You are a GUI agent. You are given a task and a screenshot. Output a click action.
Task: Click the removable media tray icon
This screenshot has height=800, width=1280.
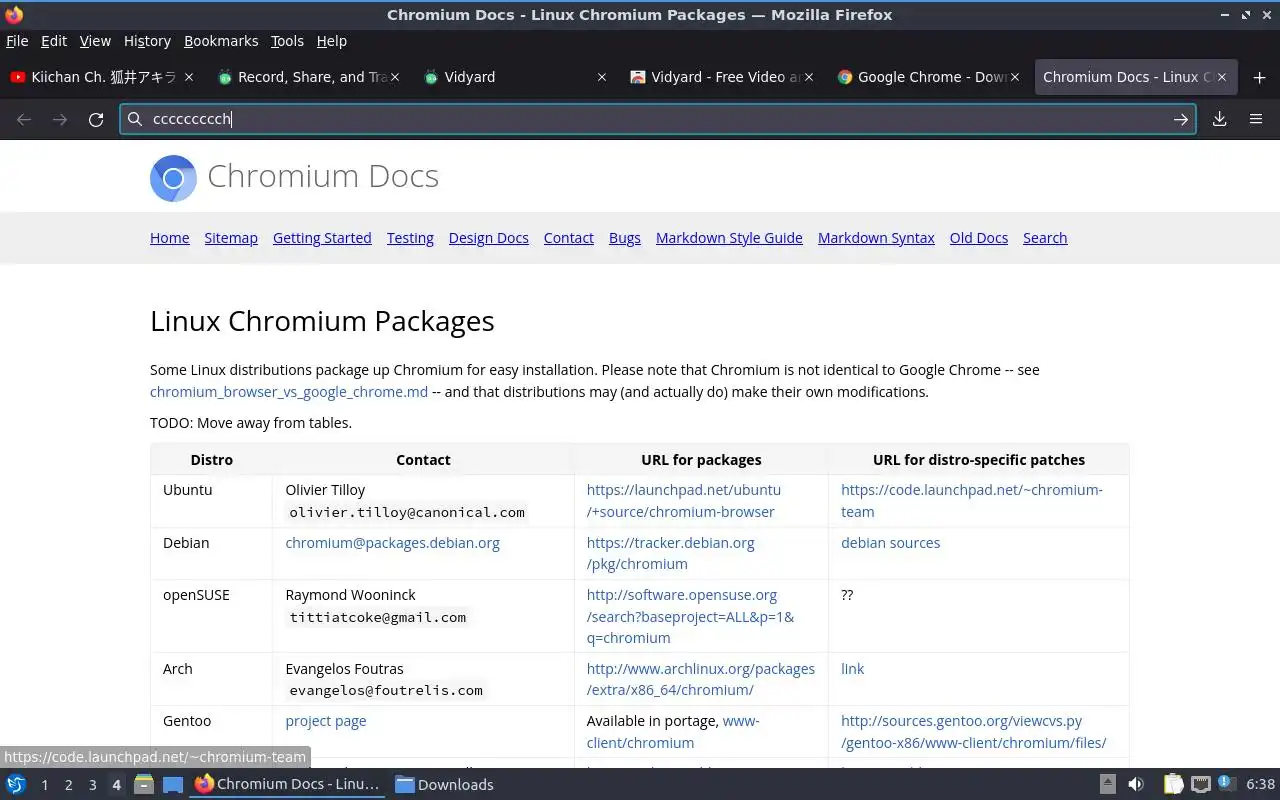[x=1108, y=784]
